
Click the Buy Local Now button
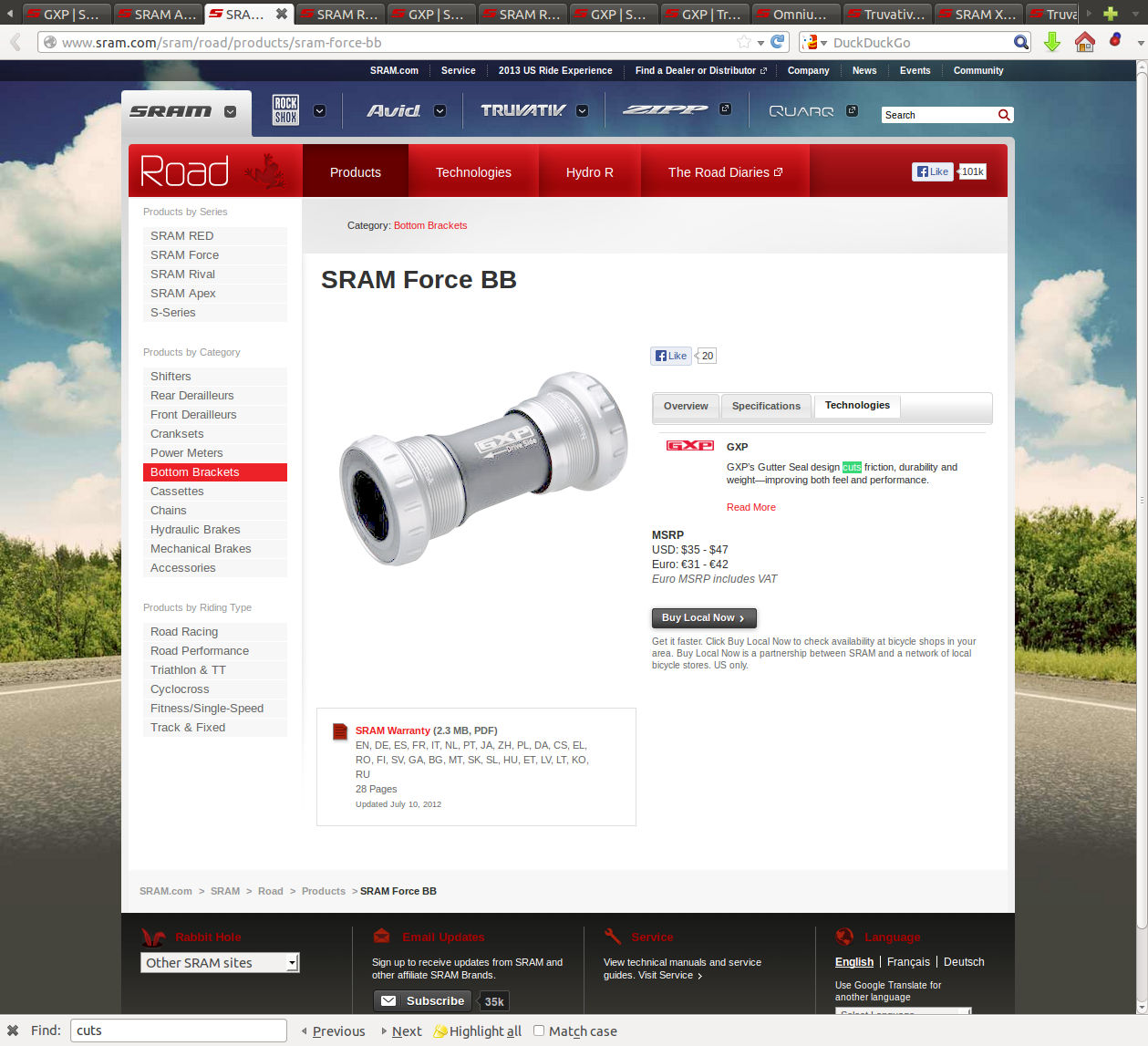tap(704, 617)
